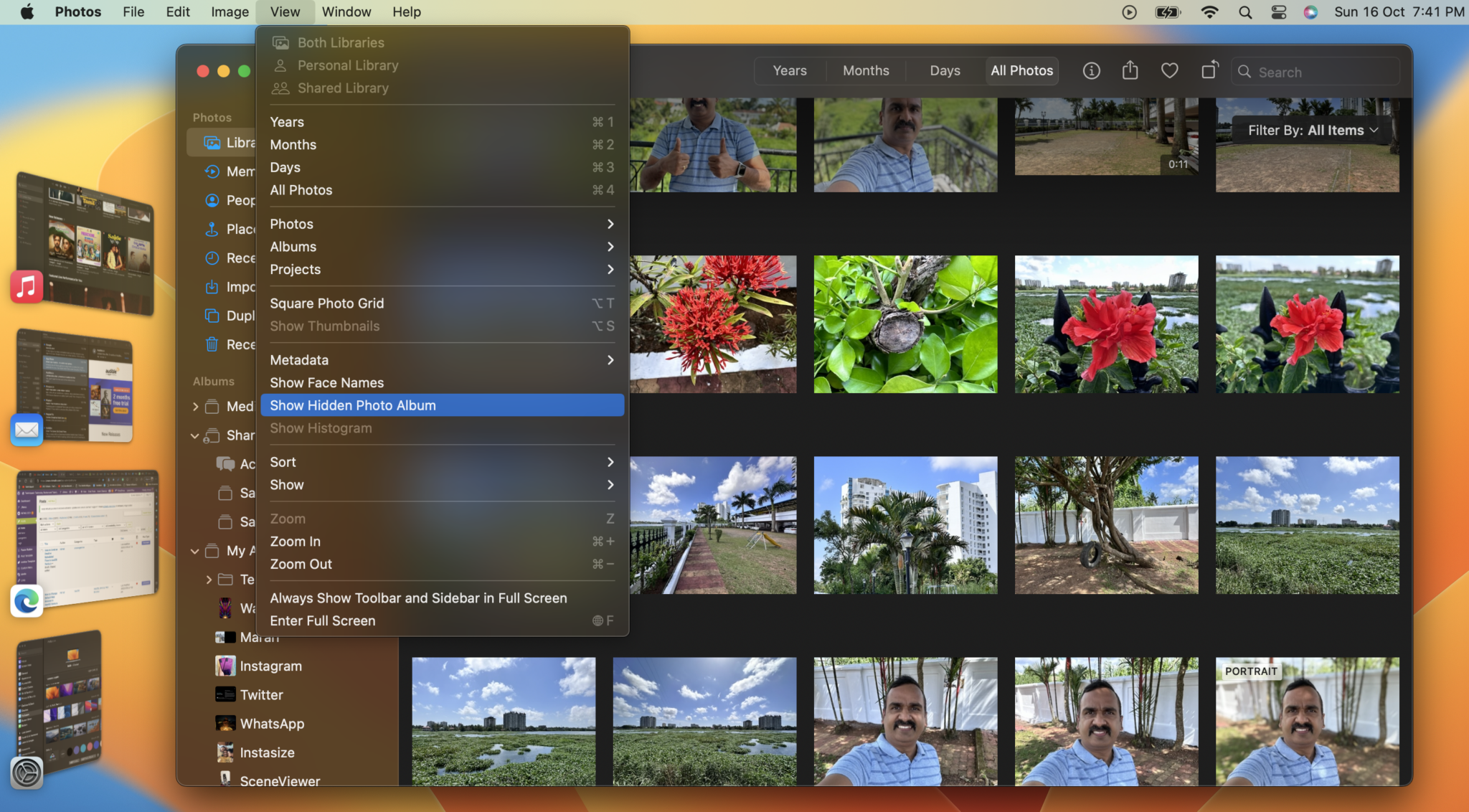Open the PORTRAIT selfie thumbnail
The width and height of the screenshot is (1469, 812).
(x=1307, y=722)
